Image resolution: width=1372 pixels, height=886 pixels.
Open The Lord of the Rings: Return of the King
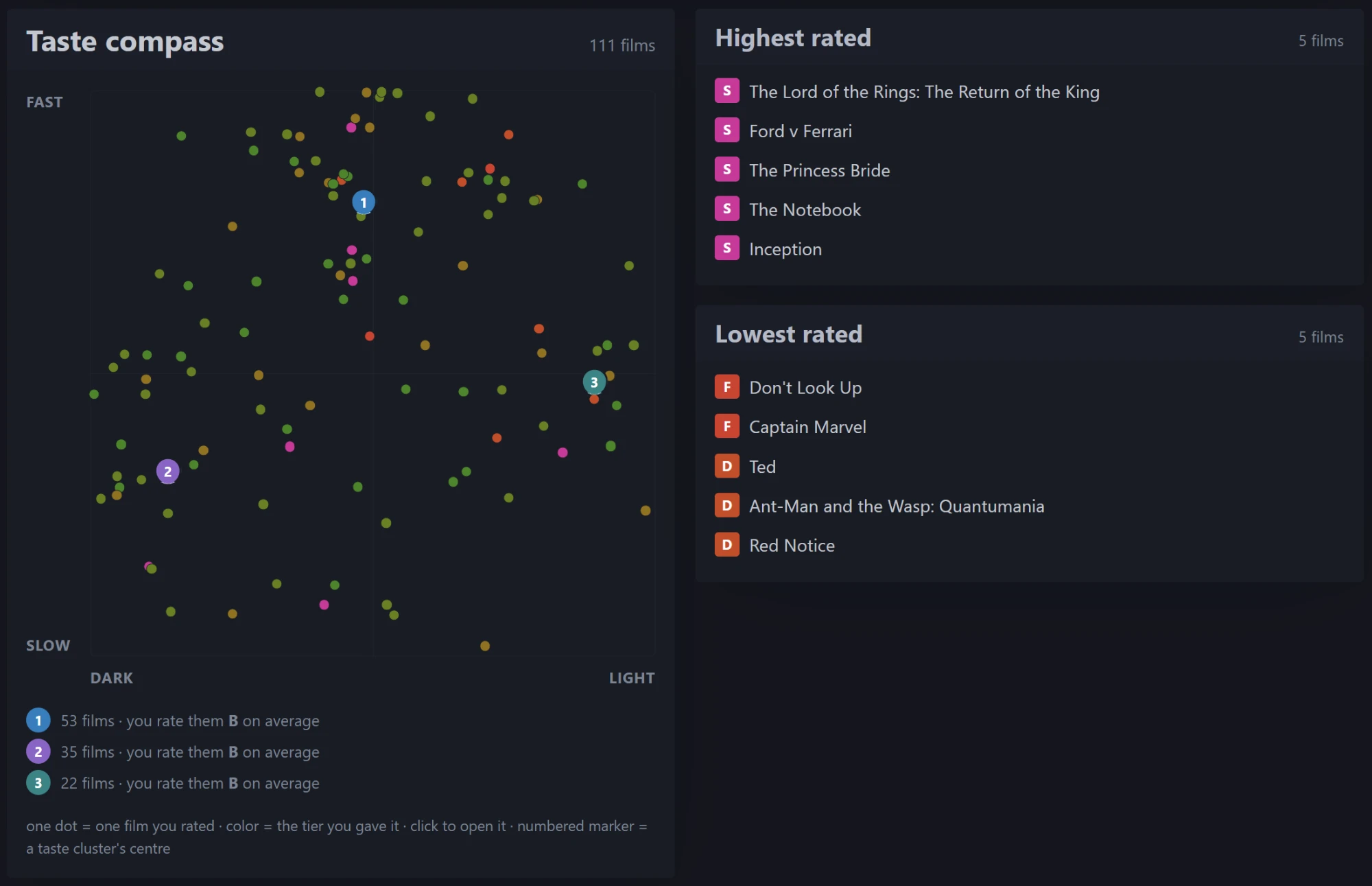pos(924,92)
